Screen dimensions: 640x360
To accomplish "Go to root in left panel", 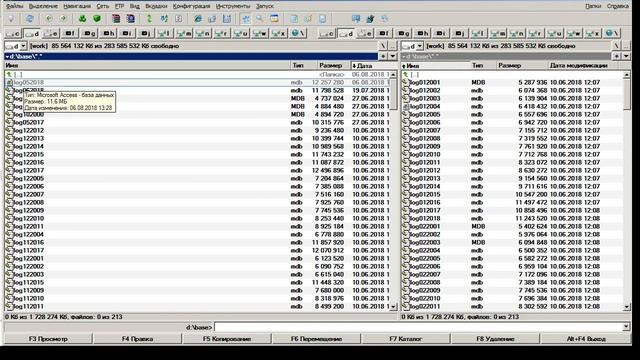I will (x=383, y=46).
